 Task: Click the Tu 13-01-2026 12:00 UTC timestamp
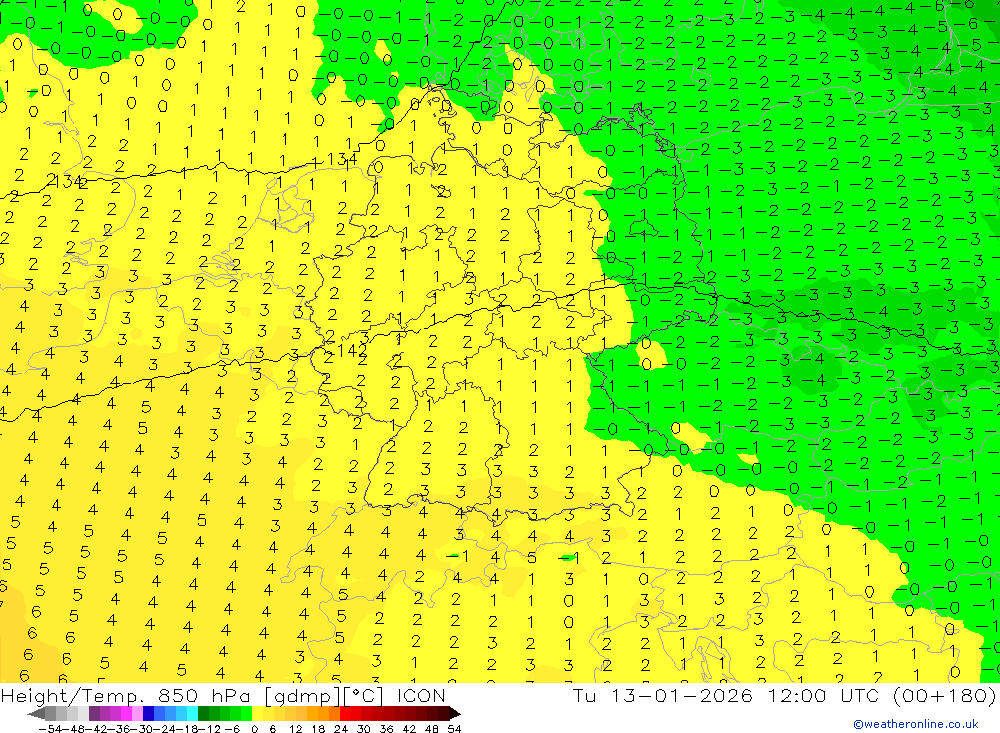(784, 695)
